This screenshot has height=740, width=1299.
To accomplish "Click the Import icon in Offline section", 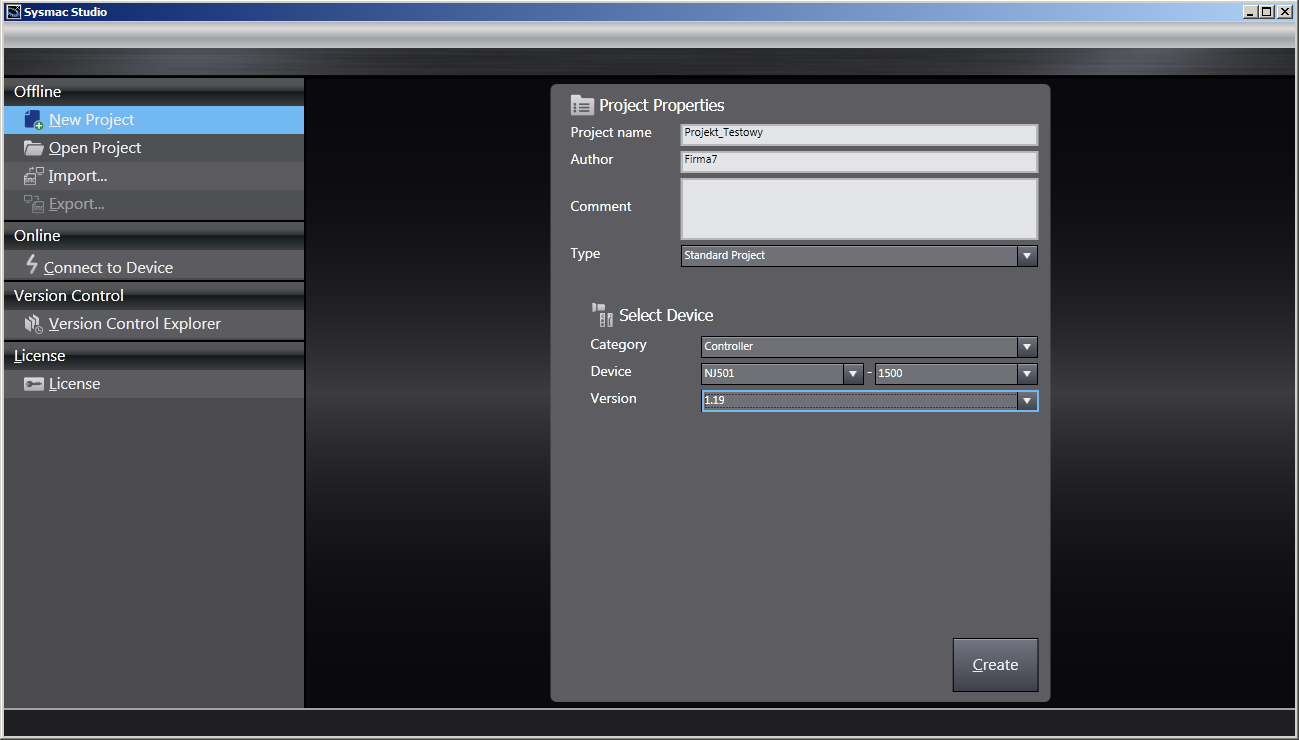I will coord(33,176).
